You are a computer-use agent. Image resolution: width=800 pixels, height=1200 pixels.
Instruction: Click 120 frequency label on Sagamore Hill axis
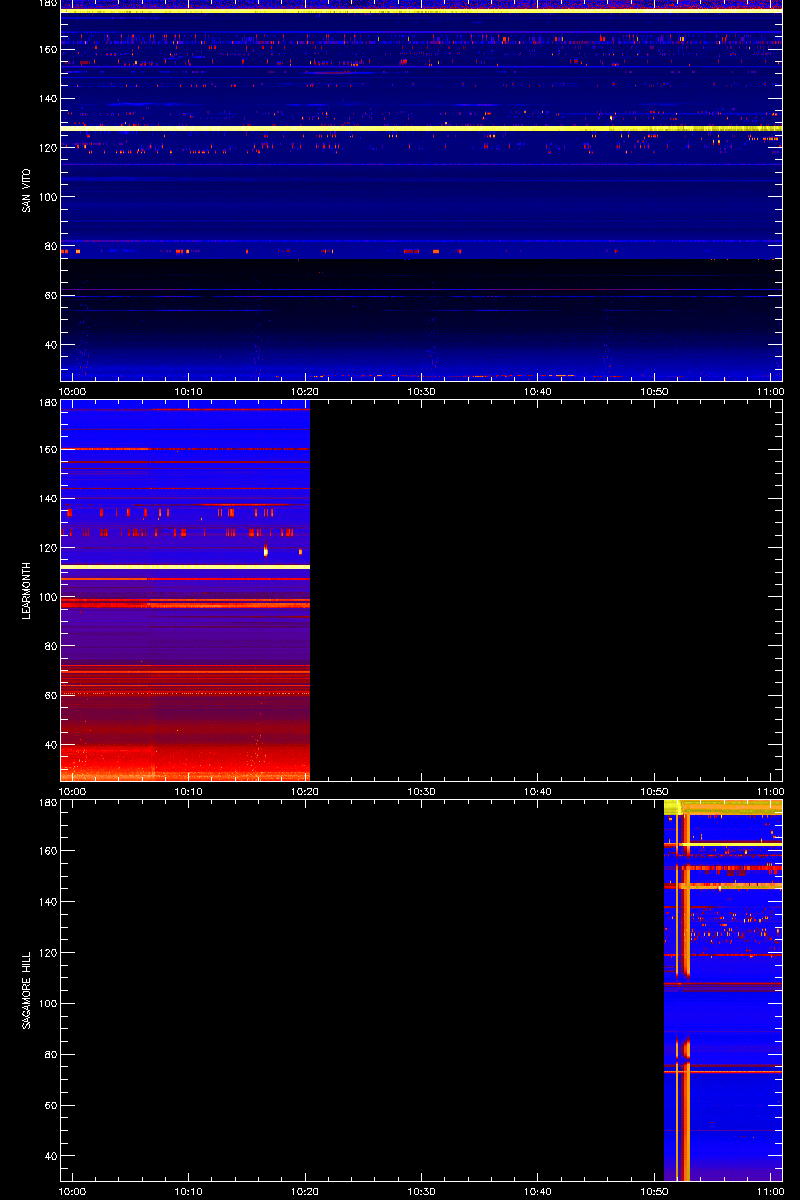[x=47, y=952]
